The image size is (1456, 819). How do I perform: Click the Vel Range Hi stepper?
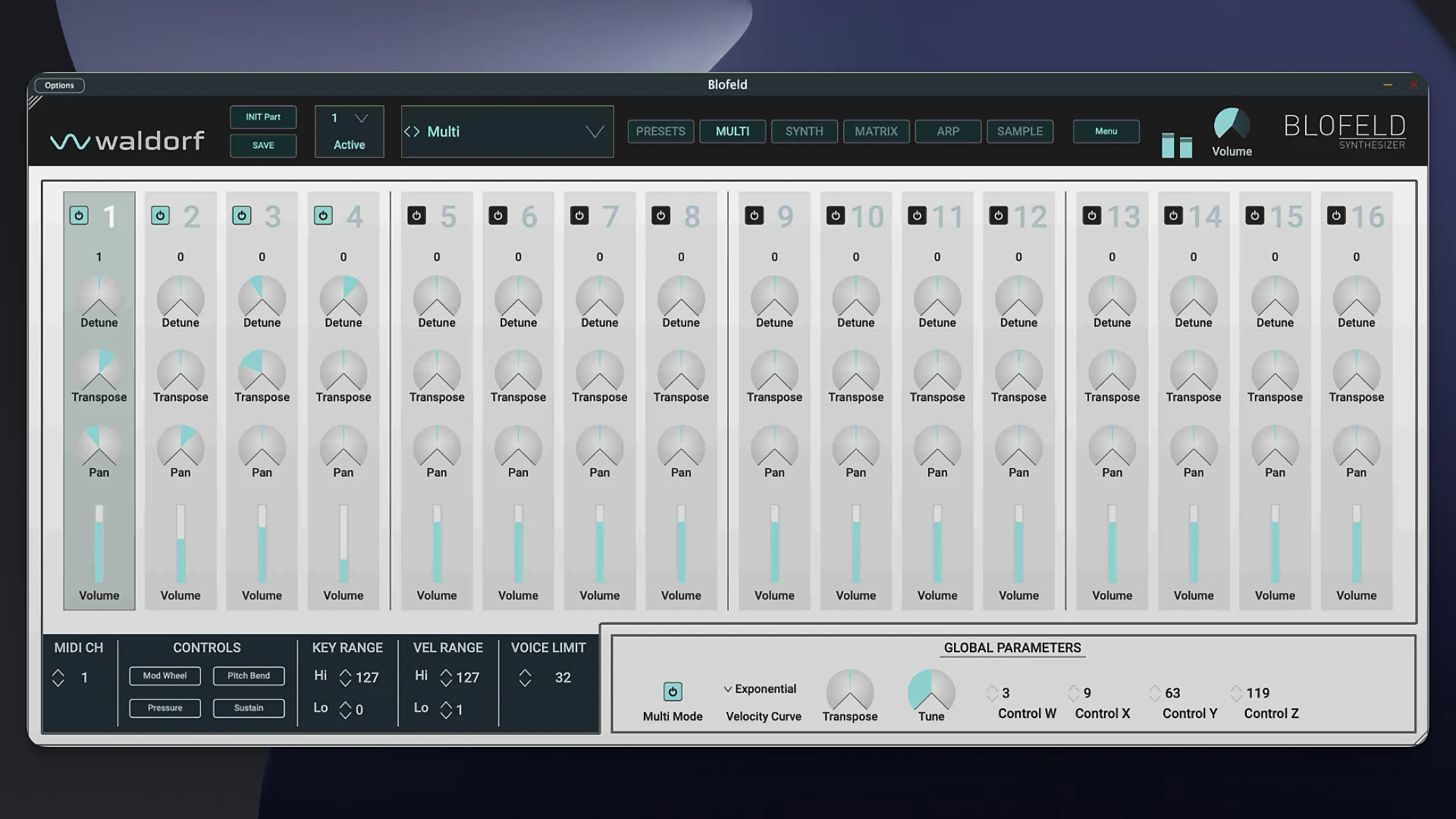coord(446,677)
